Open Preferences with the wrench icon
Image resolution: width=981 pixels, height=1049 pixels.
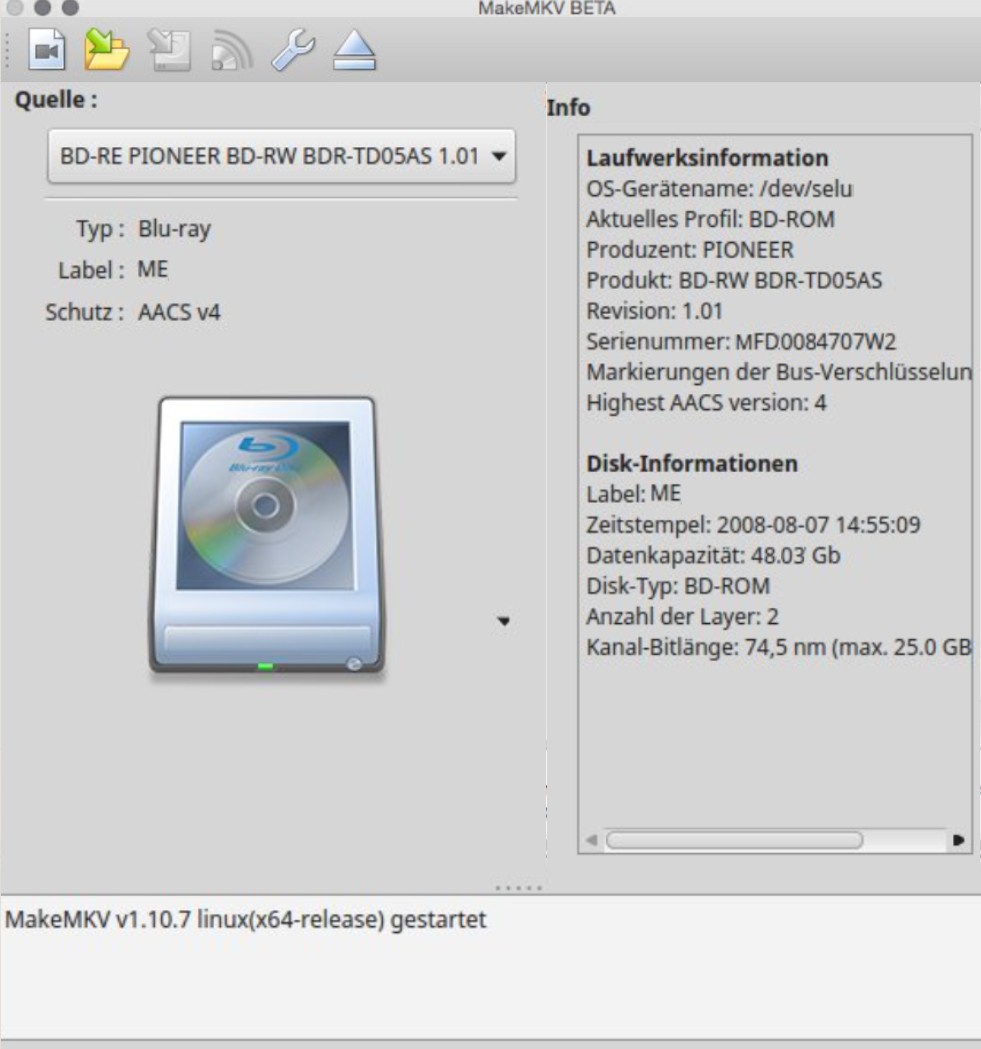pos(293,50)
